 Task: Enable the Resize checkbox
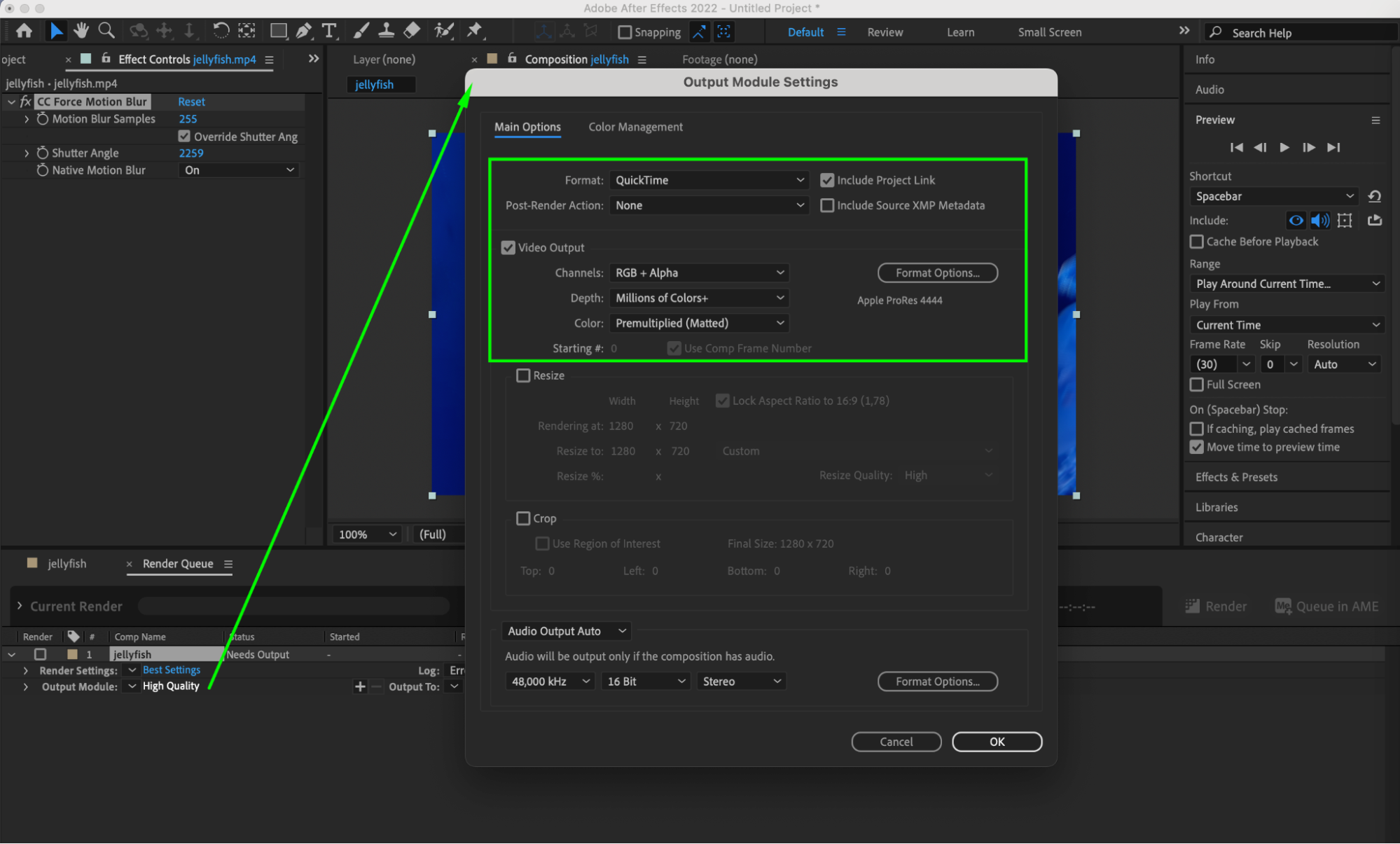523,375
